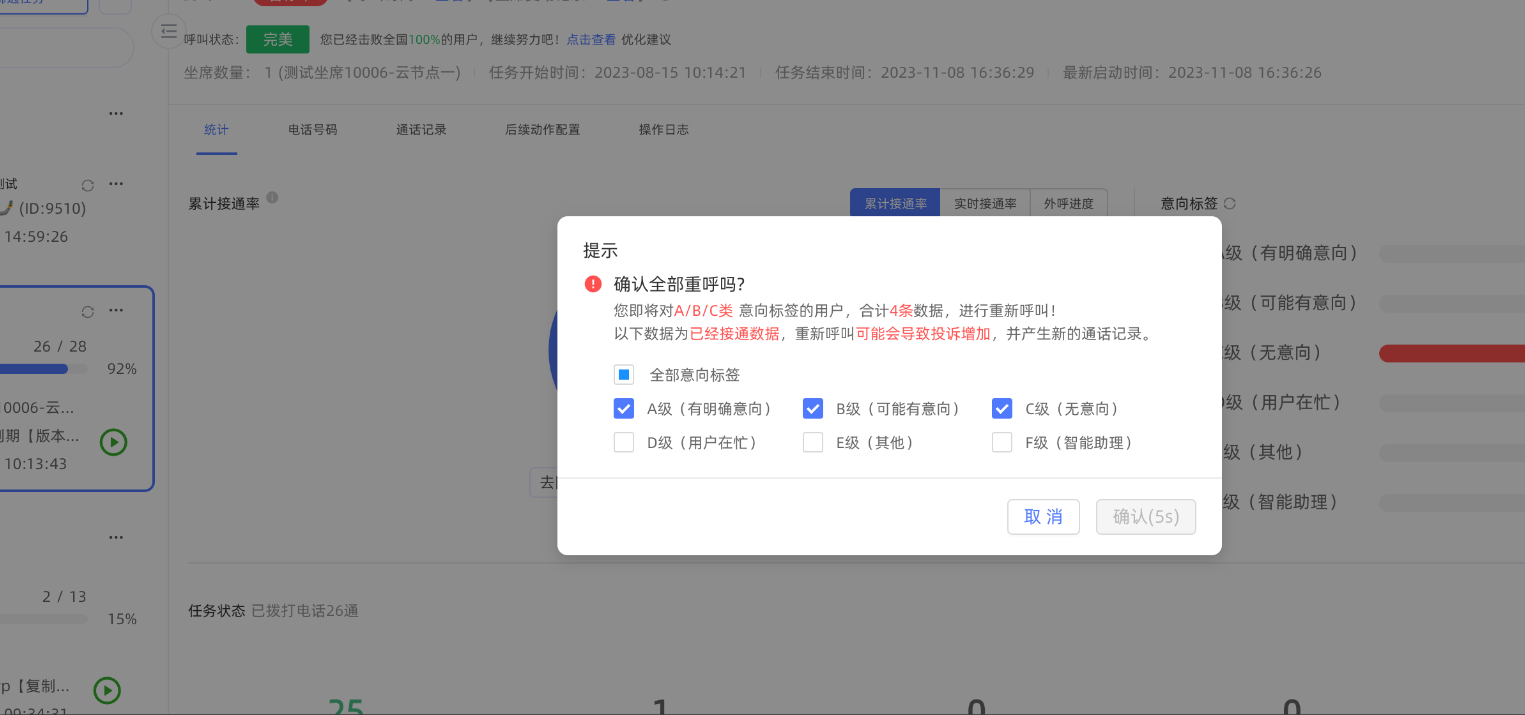Click the refresh icon on the ID:9510 task
Screen dimensions: 1525x715
pyautogui.click(x=88, y=185)
